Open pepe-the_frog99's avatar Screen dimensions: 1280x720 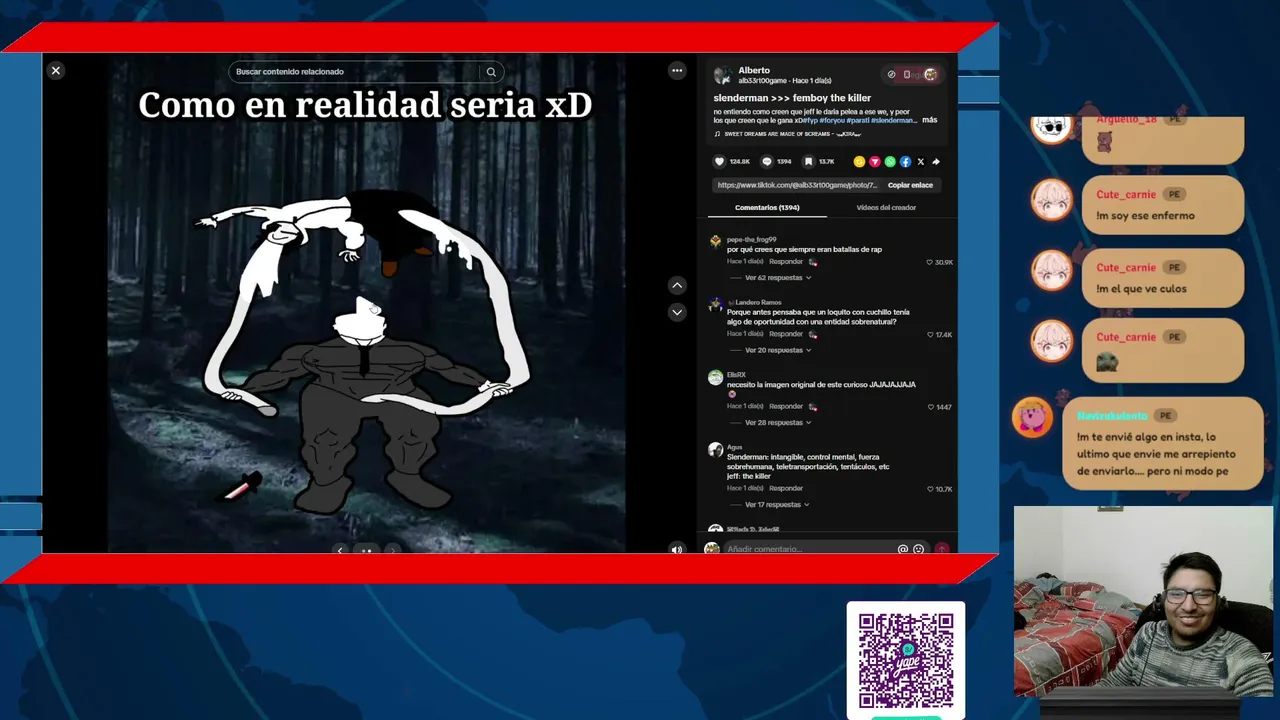click(715, 241)
